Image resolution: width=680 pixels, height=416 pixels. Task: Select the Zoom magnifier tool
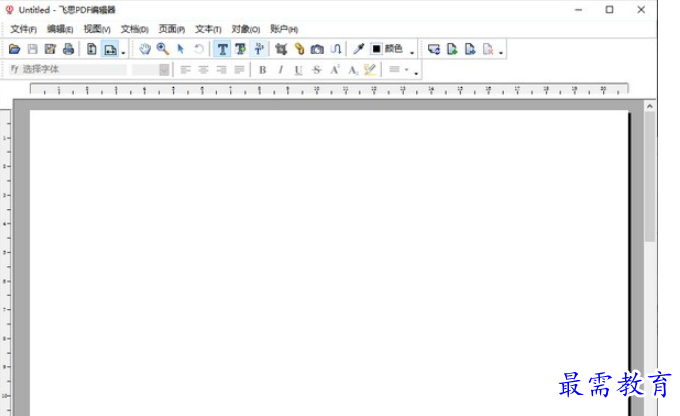163,49
